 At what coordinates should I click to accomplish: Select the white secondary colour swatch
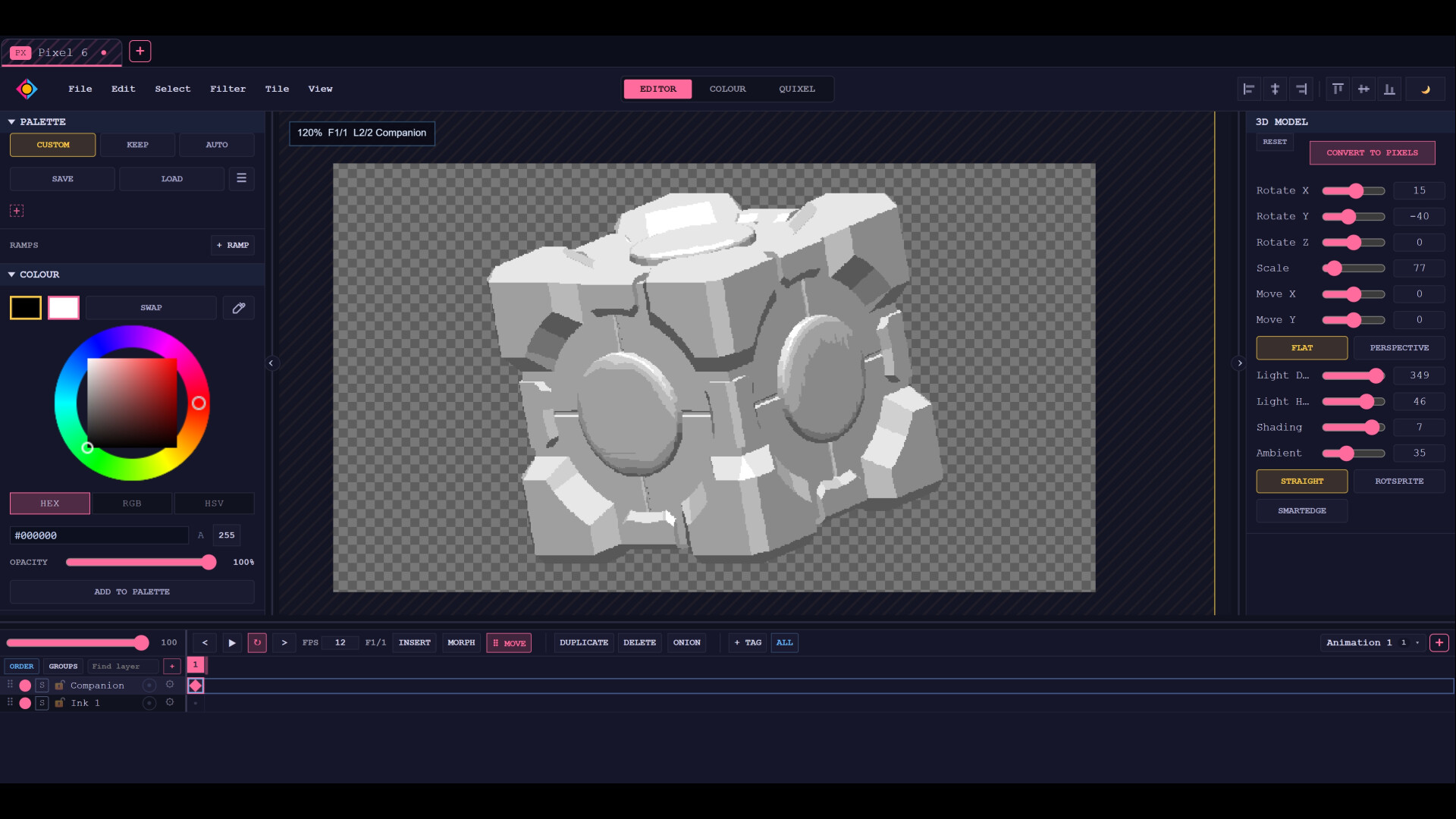click(64, 308)
